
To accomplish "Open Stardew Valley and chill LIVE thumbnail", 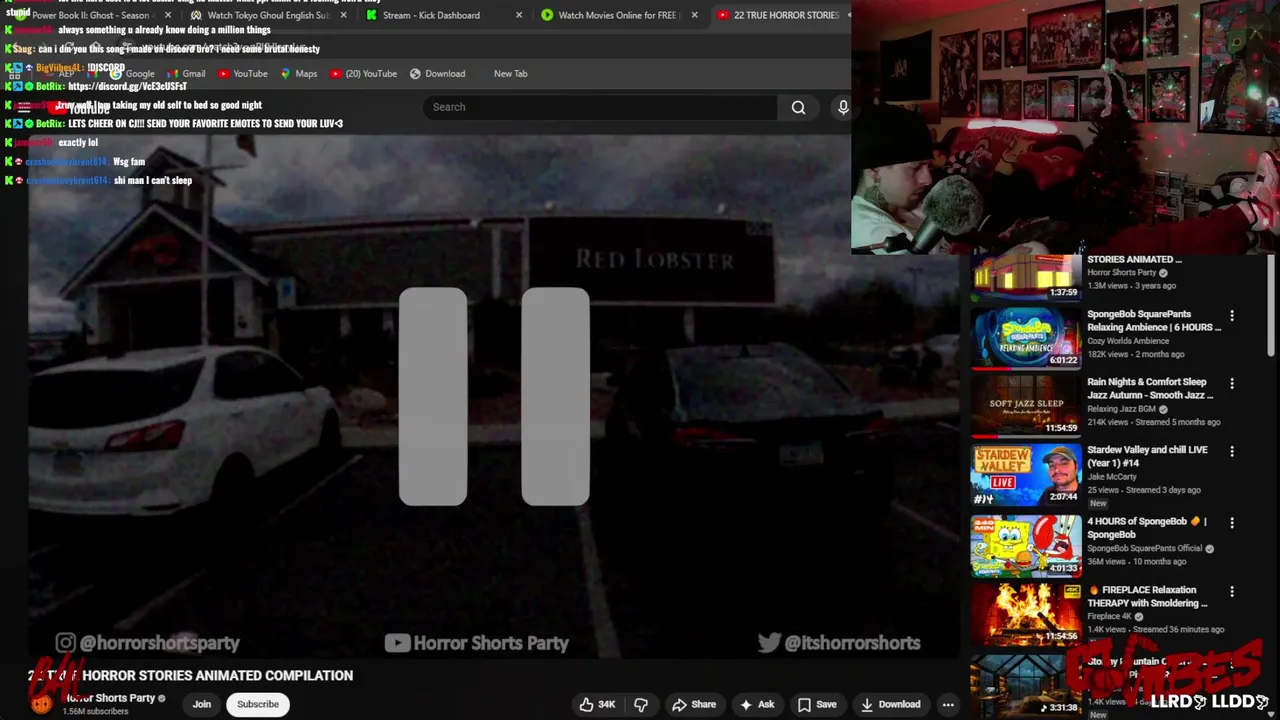I will point(1026,474).
